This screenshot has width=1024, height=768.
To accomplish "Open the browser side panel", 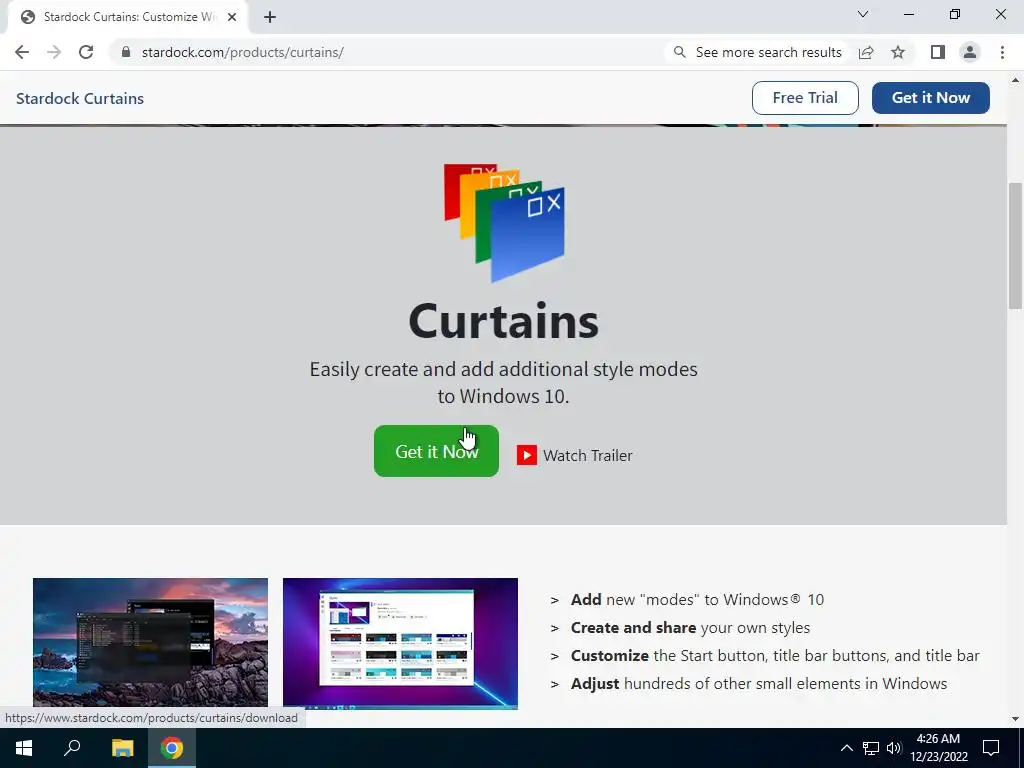I will (938, 52).
